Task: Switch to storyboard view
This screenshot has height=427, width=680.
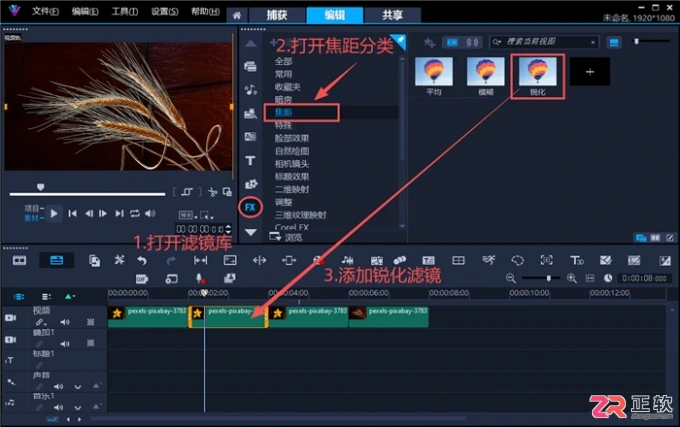Action: click(x=20, y=261)
